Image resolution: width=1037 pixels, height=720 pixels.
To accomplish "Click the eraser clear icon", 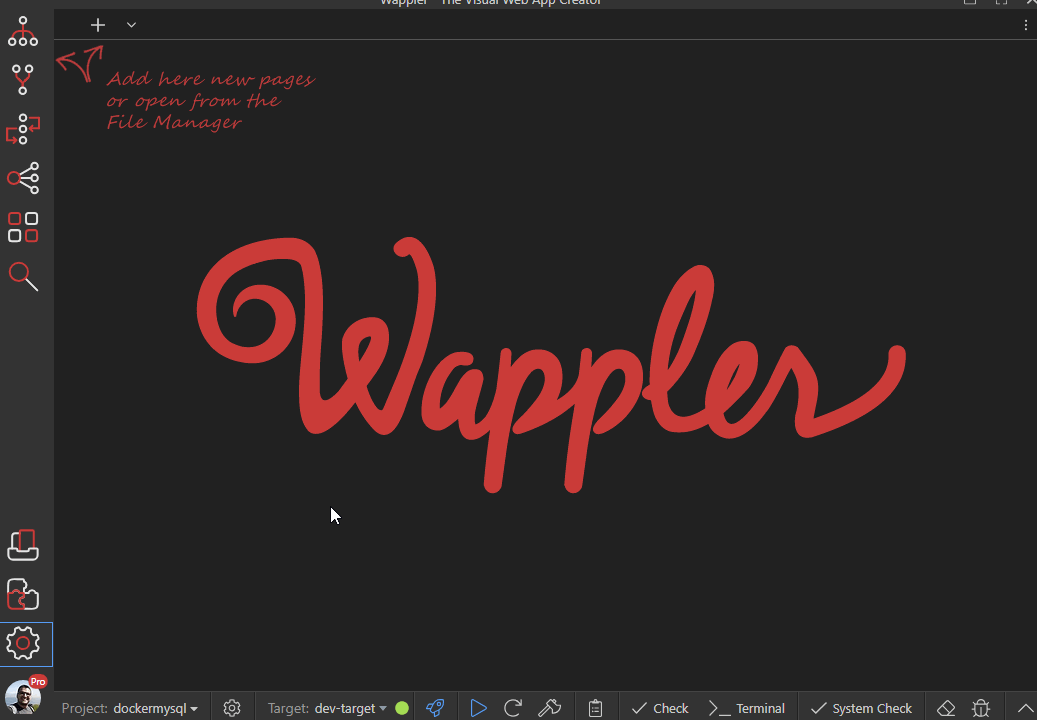I will tap(946, 708).
